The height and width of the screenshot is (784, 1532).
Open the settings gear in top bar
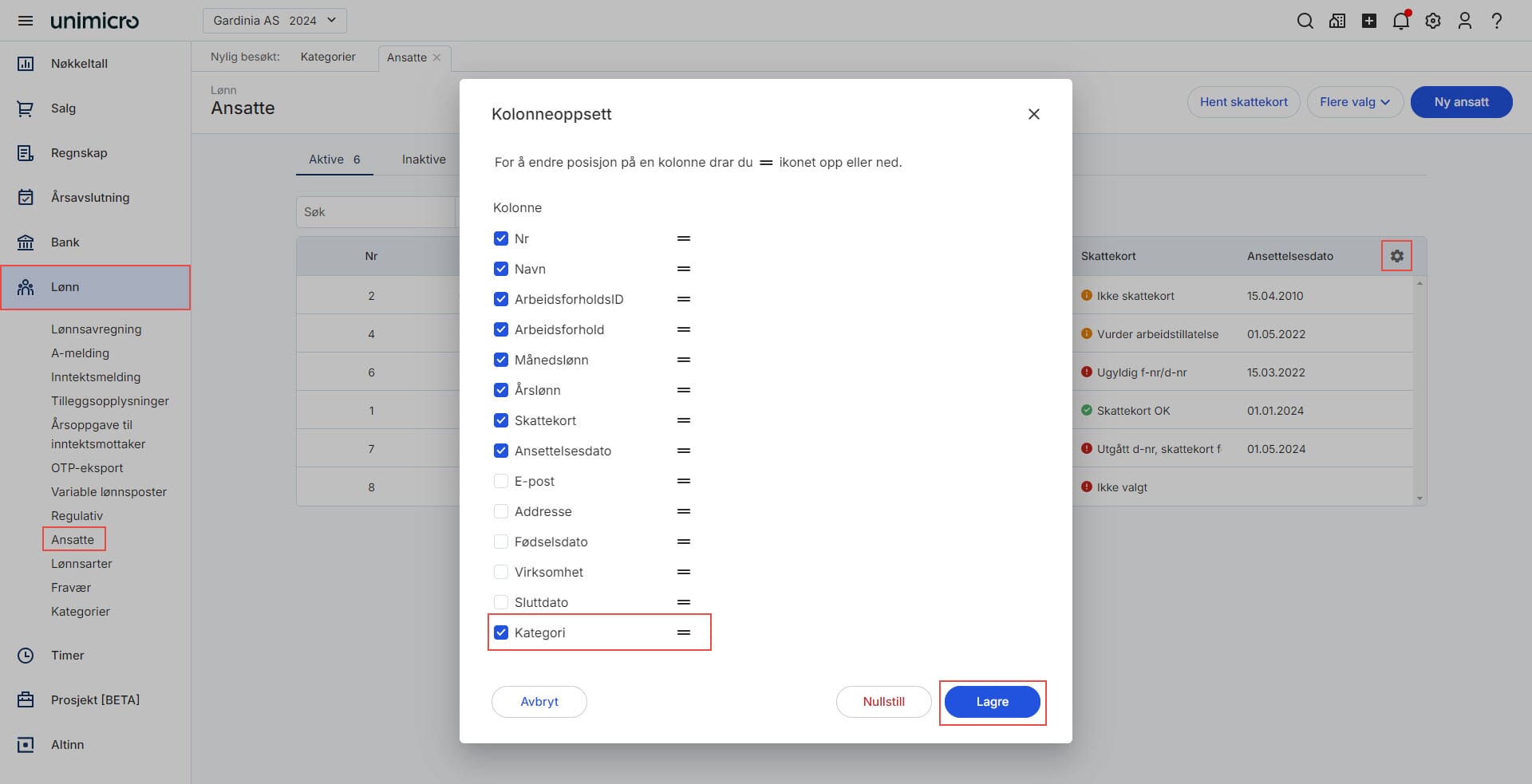pos(1433,21)
